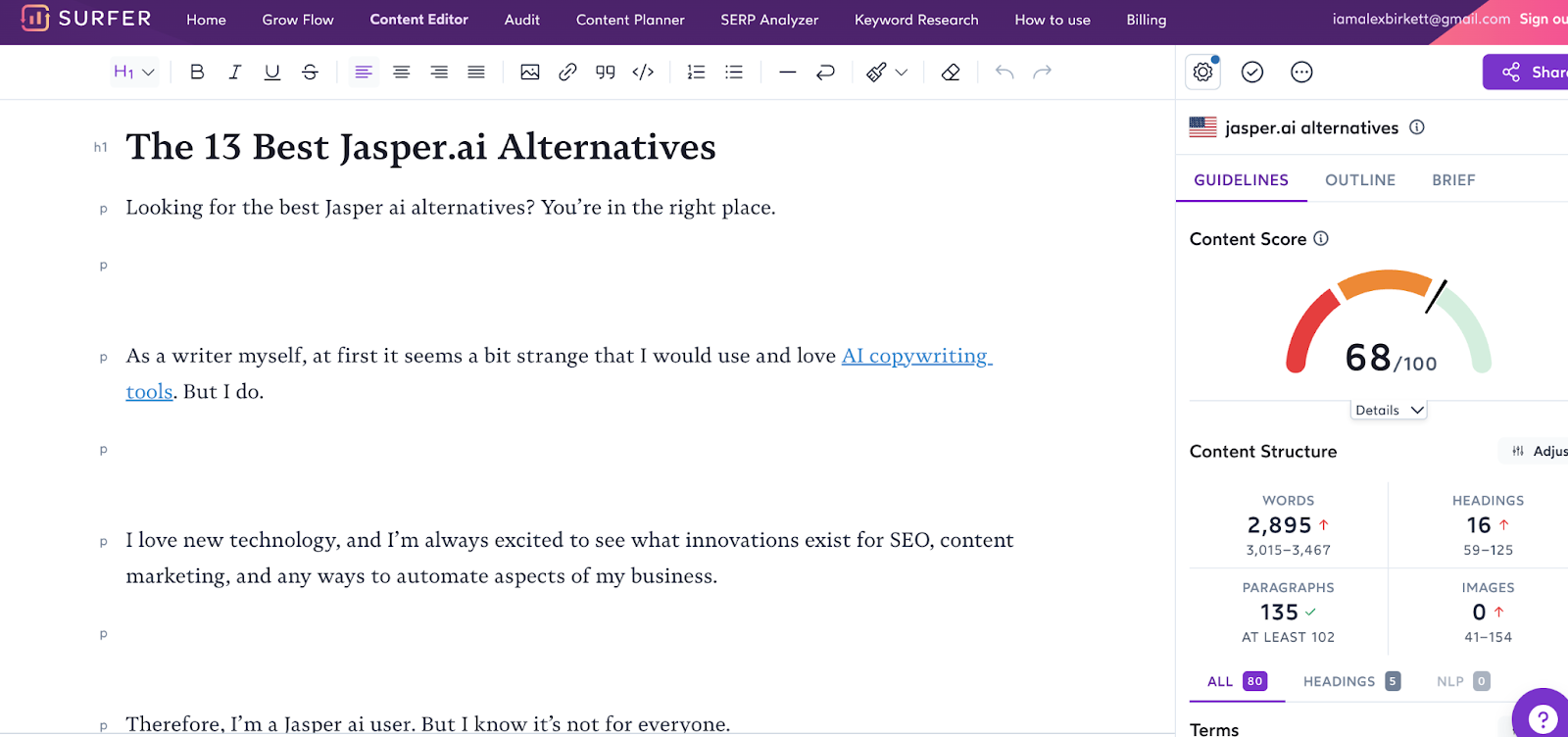Click the article title heading text
Image resolution: width=1568 pixels, height=737 pixels.
point(420,147)
